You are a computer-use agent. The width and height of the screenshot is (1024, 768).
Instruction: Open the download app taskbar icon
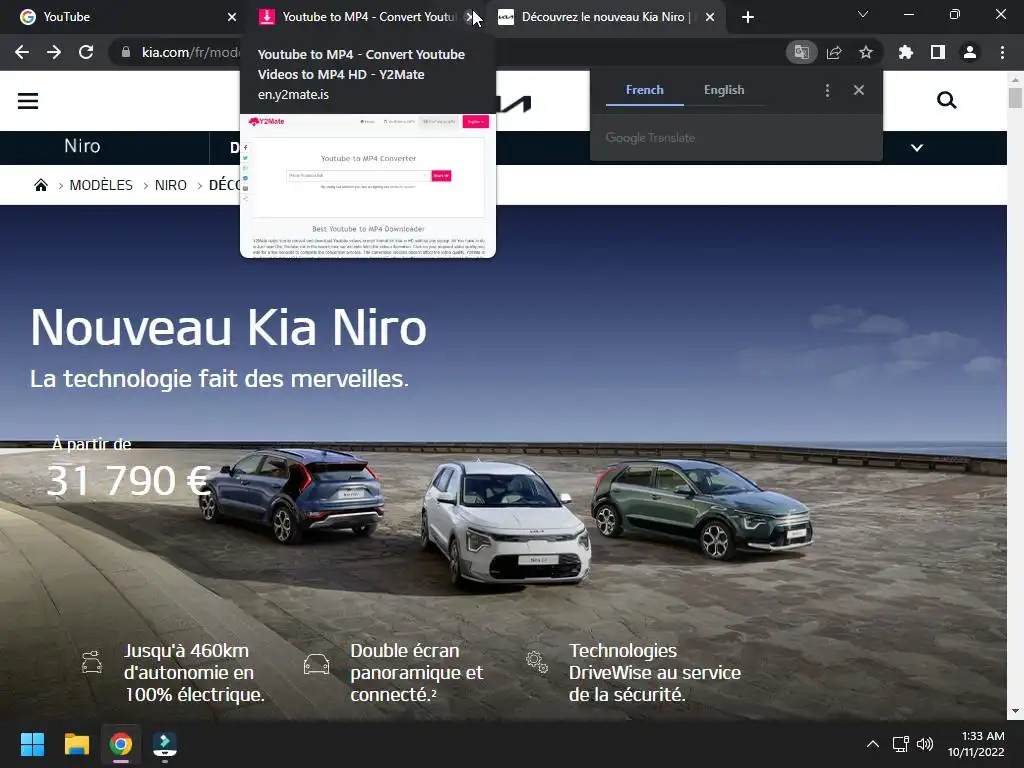pyautogui.click(x=165, y=745)
